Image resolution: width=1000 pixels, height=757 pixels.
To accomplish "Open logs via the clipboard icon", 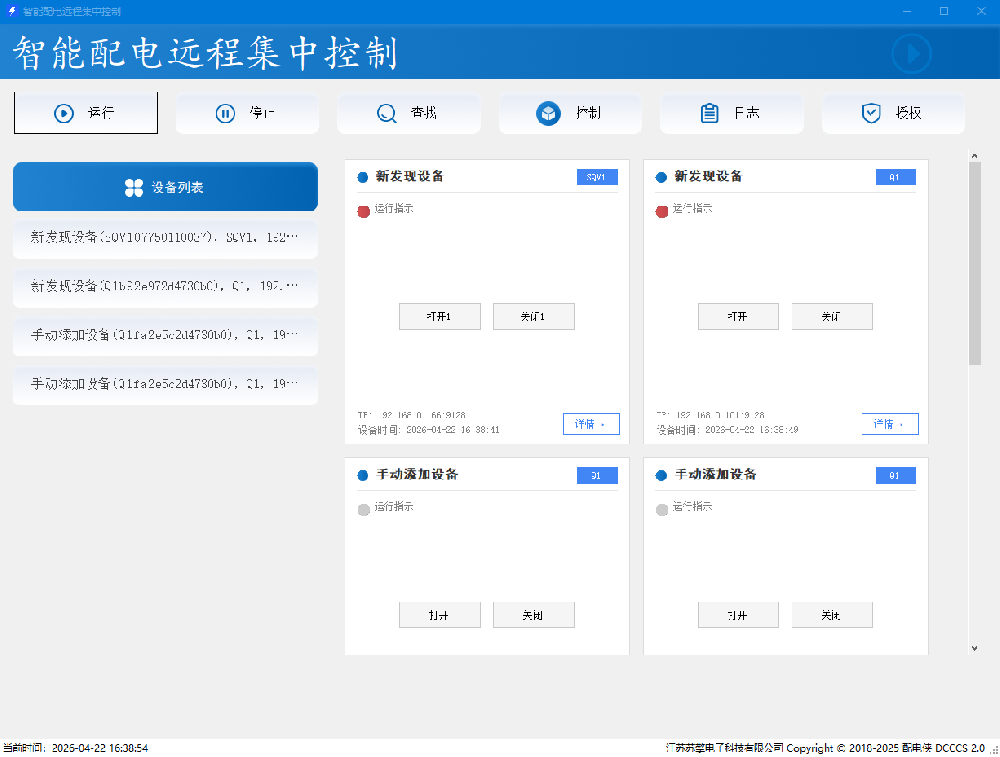I will click(709, 113).
